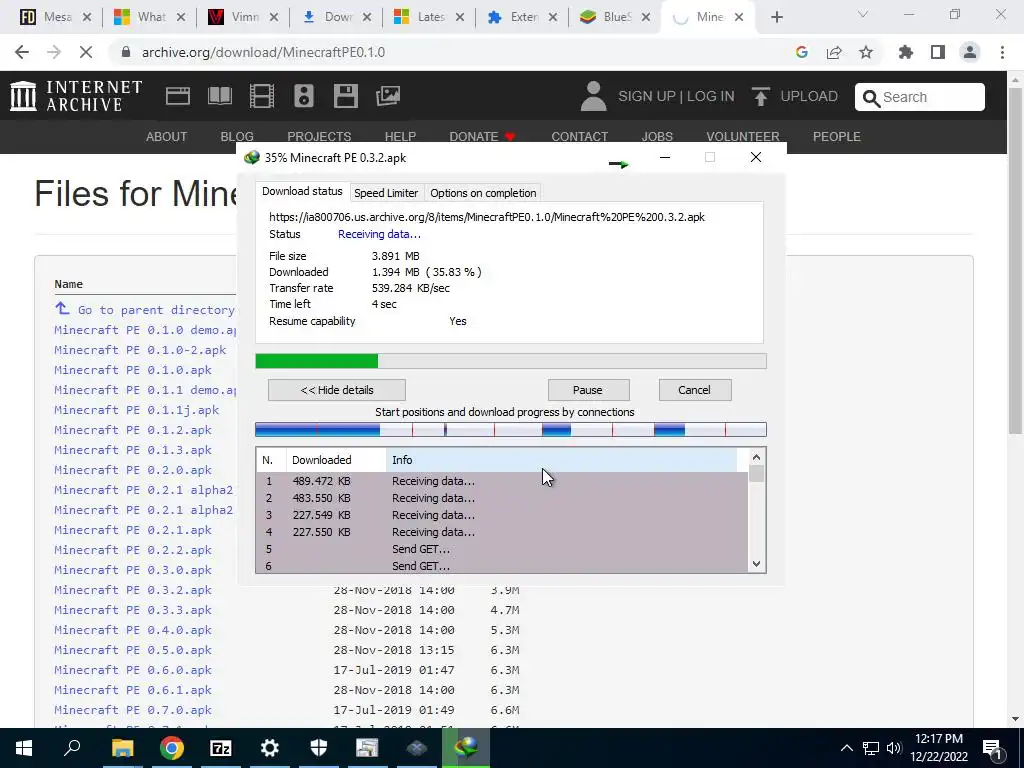Open 7-Zip from the taskbar

221,748
